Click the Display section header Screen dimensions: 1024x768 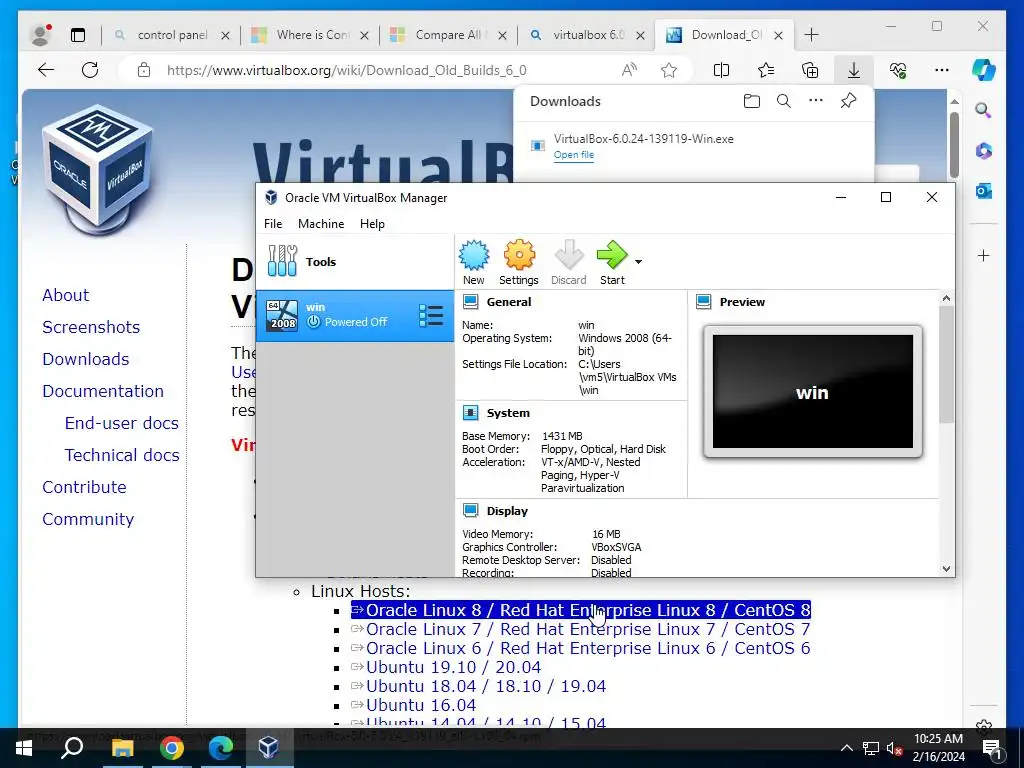507,511
